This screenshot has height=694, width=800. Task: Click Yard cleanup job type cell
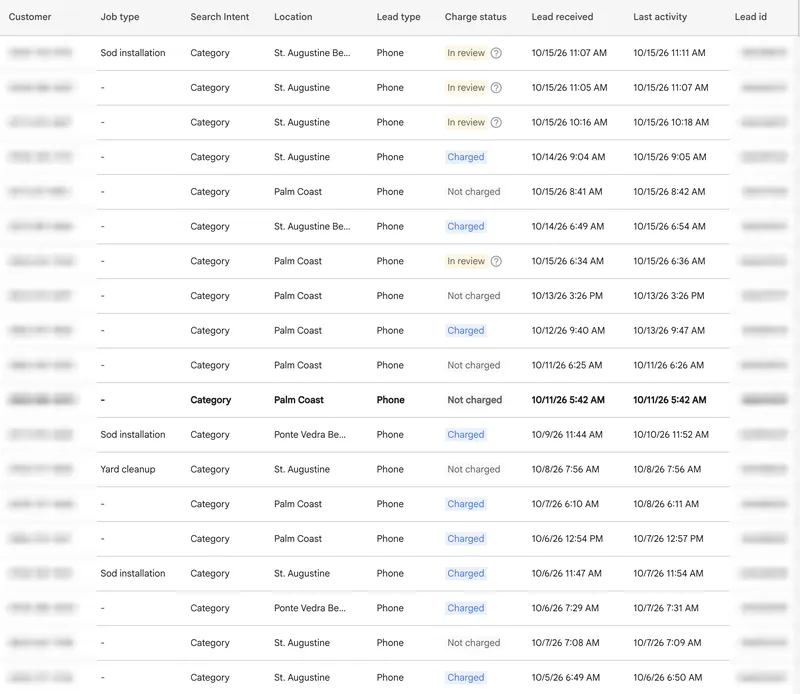[x=128, y=469]
